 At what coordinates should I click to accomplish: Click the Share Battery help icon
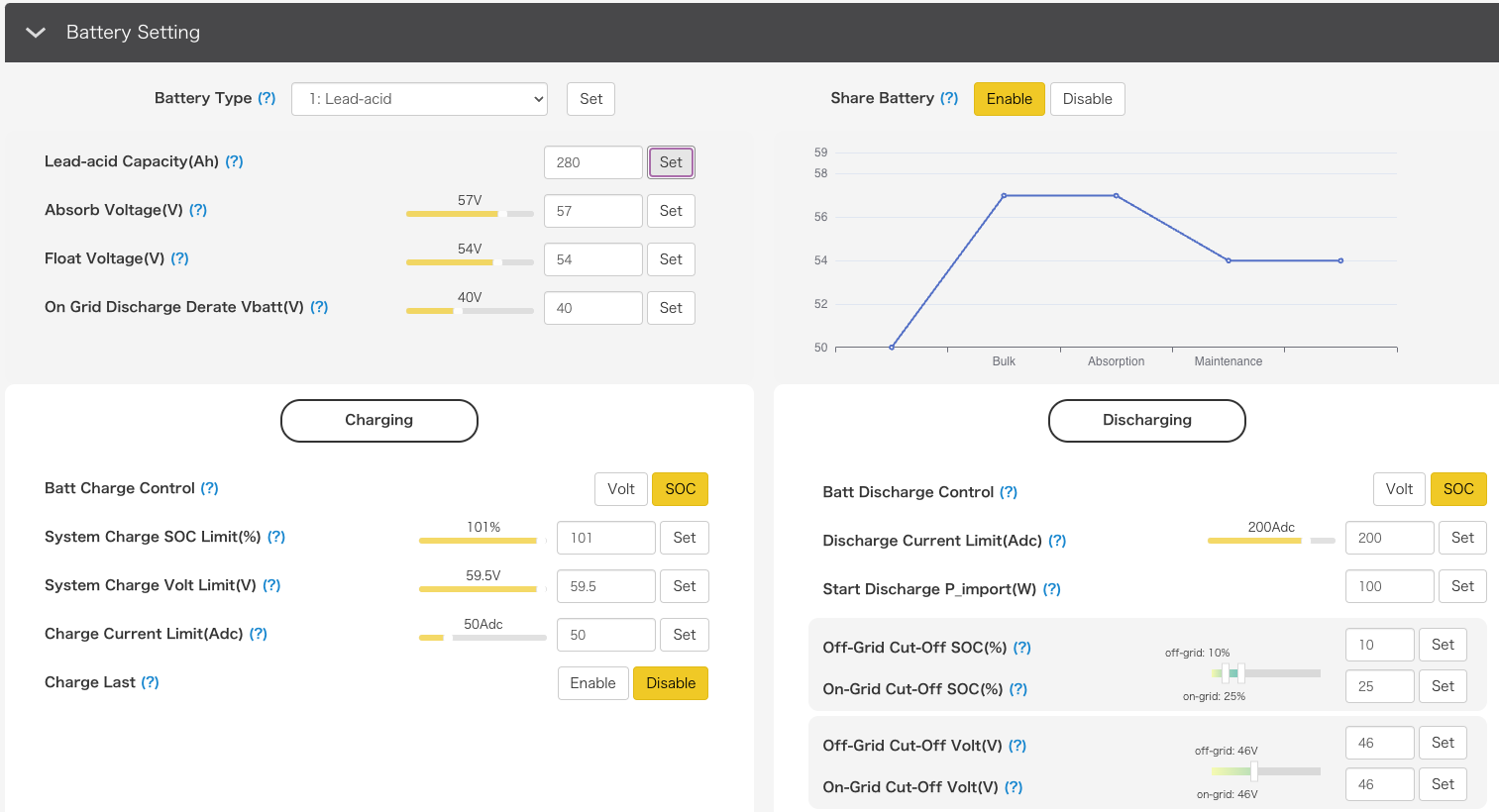coord(949,98)
